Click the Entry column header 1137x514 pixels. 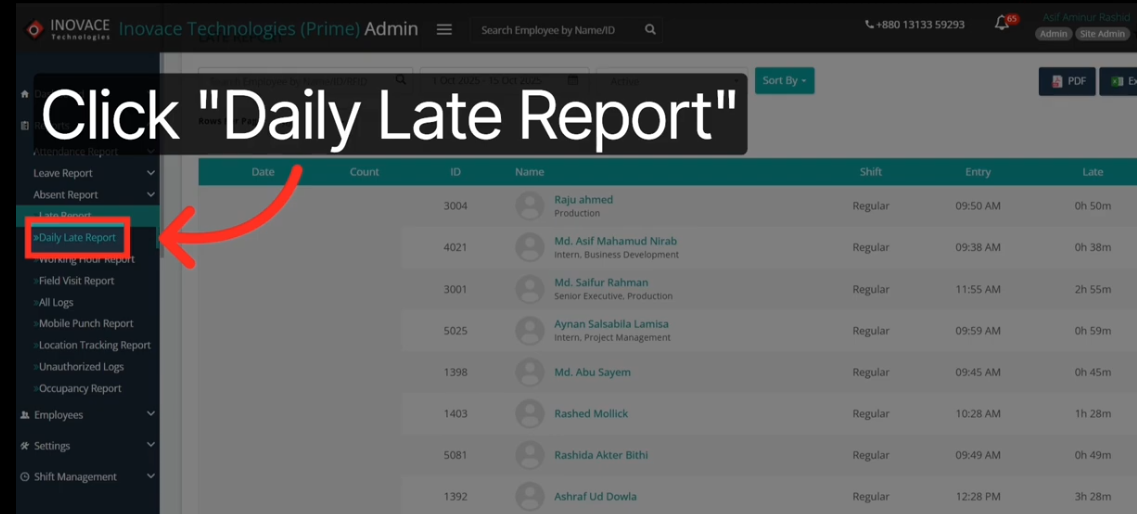click(x=978, y=172)
